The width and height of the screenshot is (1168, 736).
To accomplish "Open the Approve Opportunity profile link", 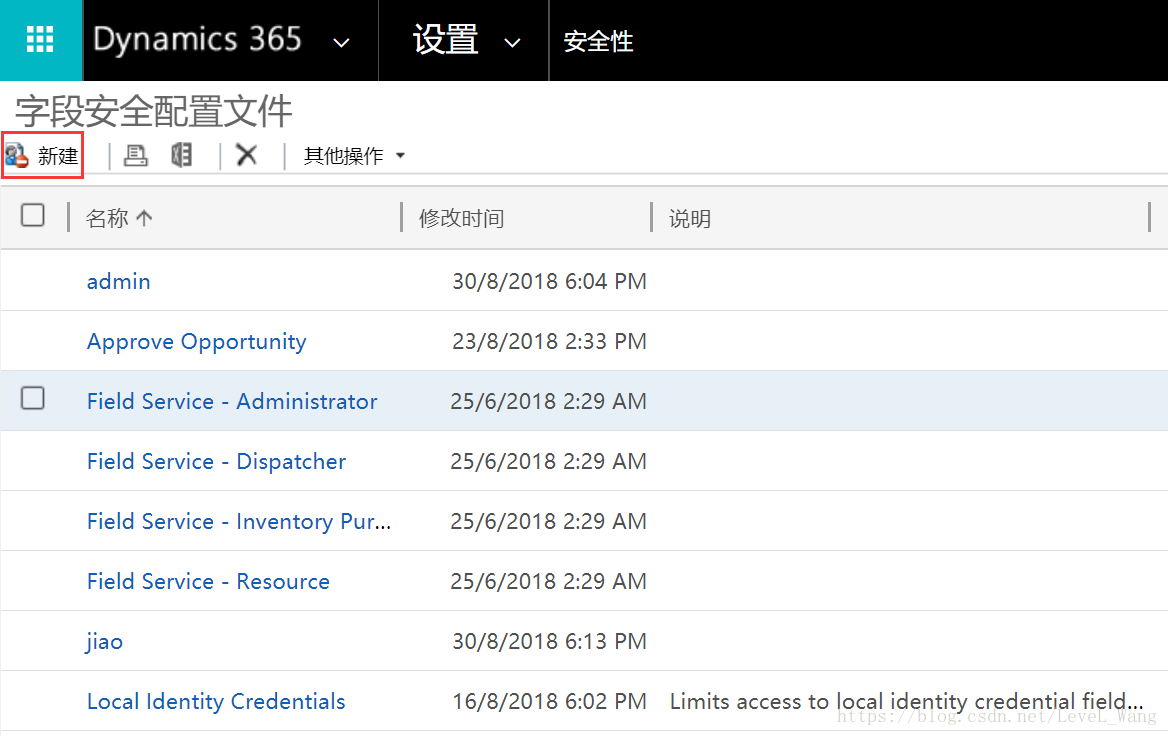I will (x=197, y=341).
